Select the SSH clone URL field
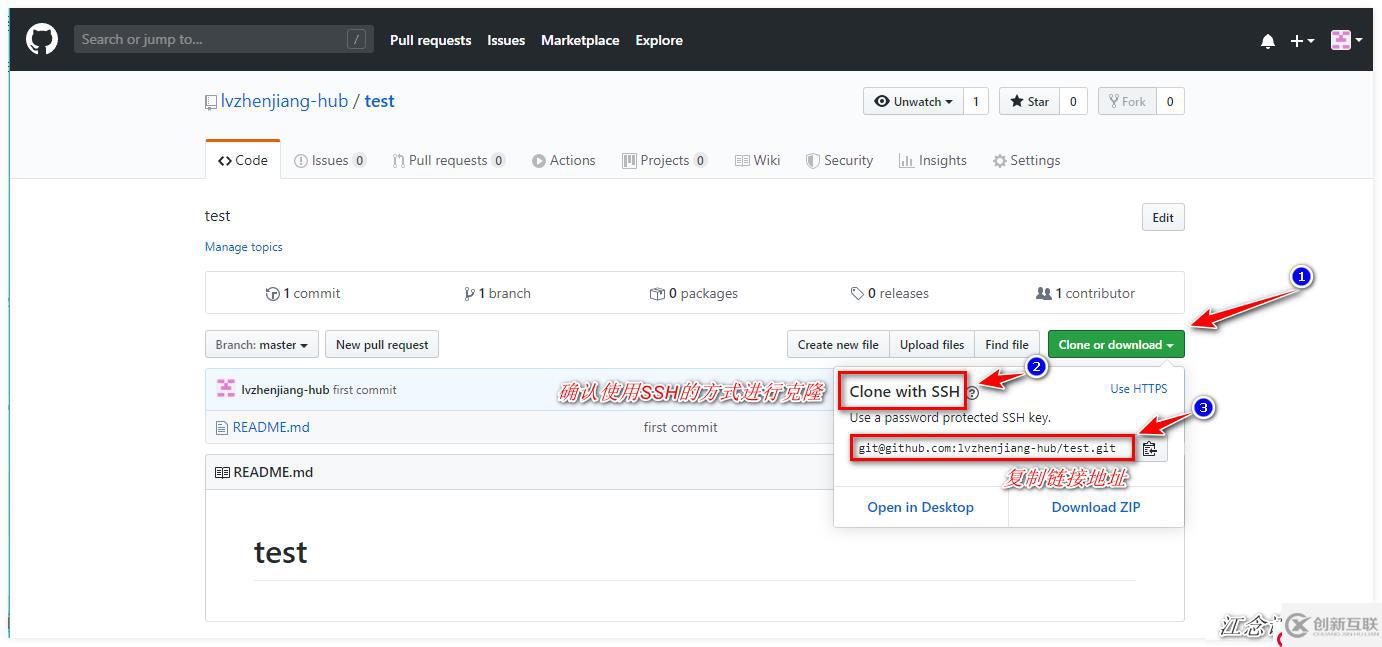Viewport: 1382px width, 647px height. coord(991,448)
